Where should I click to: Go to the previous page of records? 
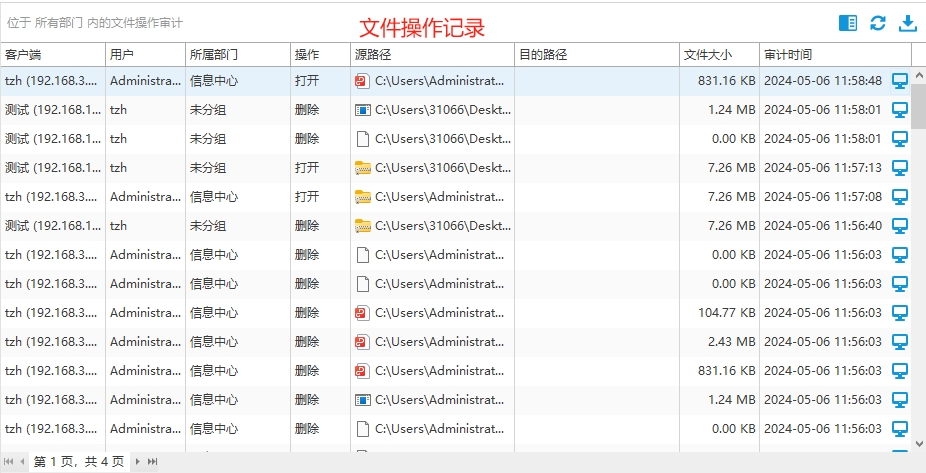(22, 461)
